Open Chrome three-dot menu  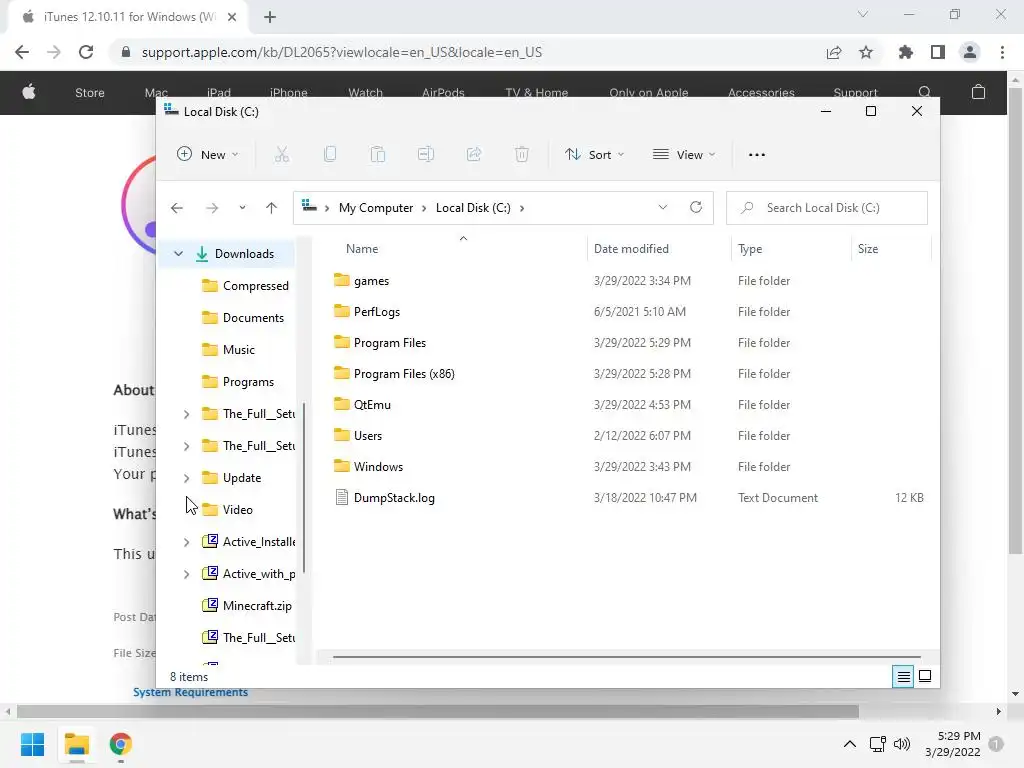pyautogui.click(x=1002, y=52)
